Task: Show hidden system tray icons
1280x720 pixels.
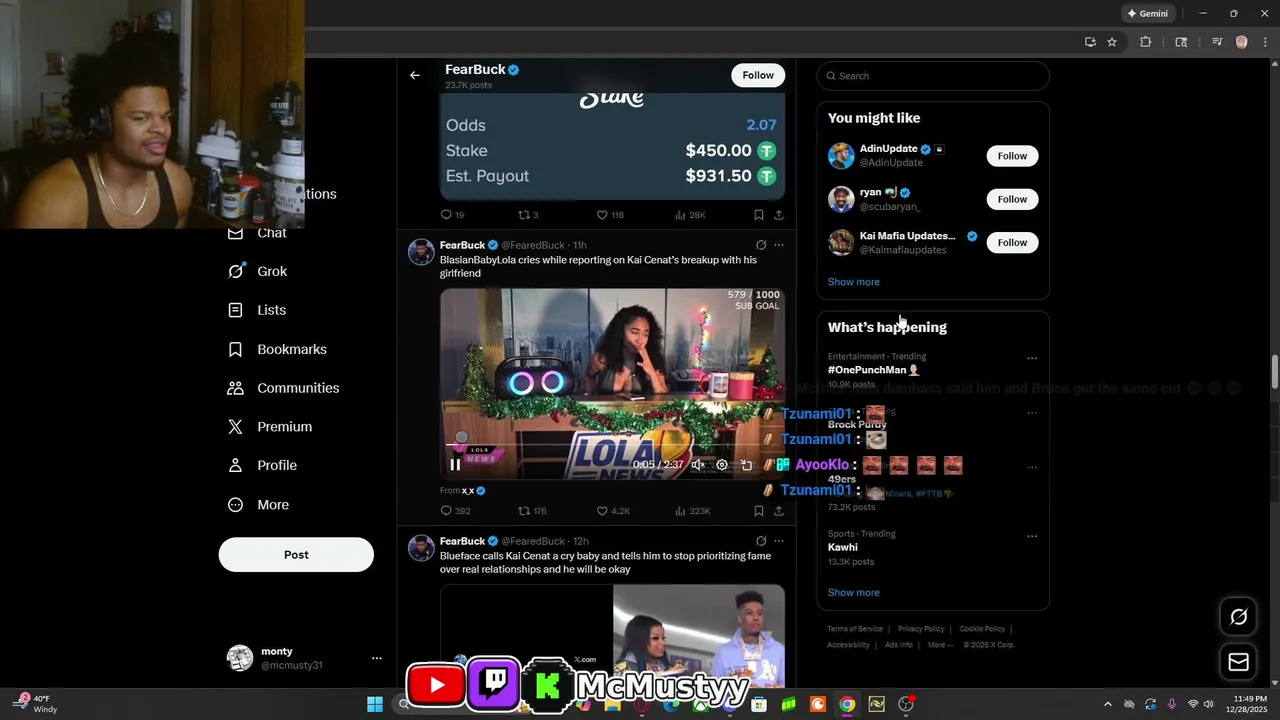Action: (x=1107, y=704)
